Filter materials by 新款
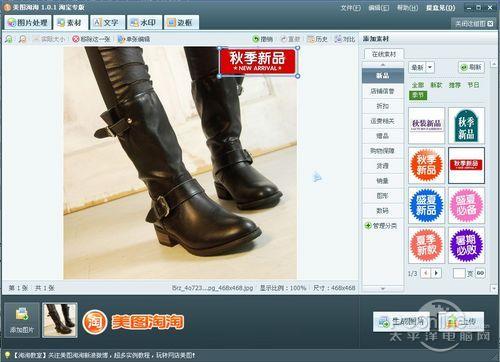500x362 pixels. [436, 85]
